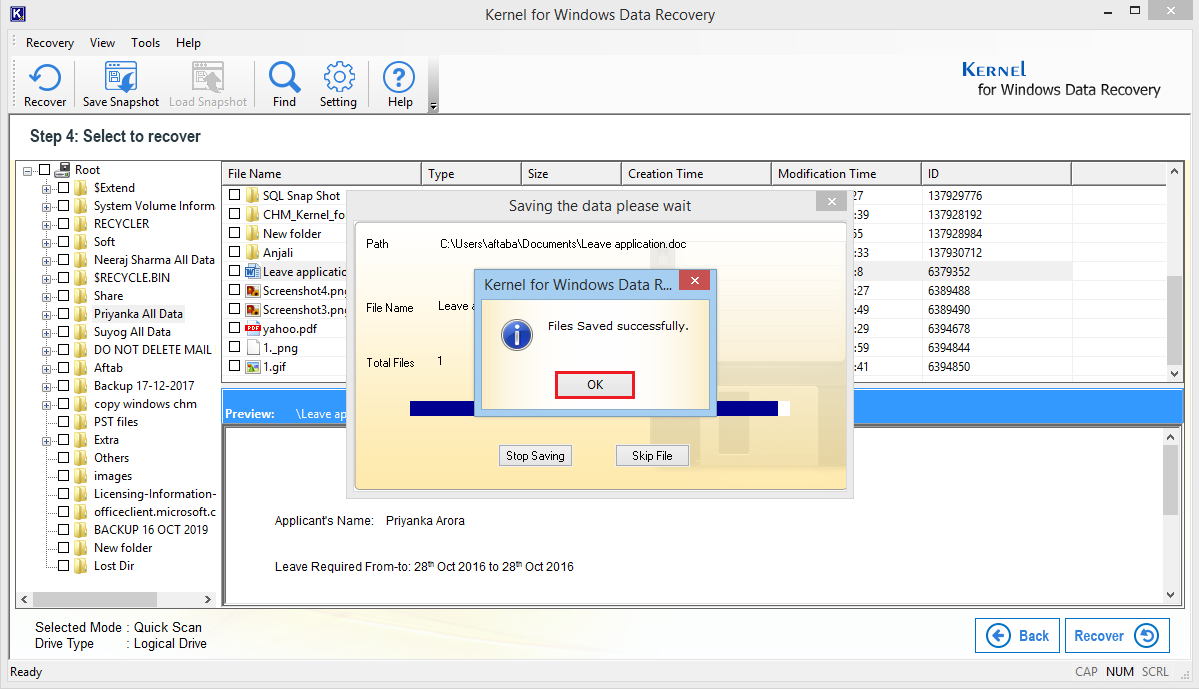1199x689 pixels.
Task: Tick the yahoo.pdf checkbox
Action: [235, 328]
